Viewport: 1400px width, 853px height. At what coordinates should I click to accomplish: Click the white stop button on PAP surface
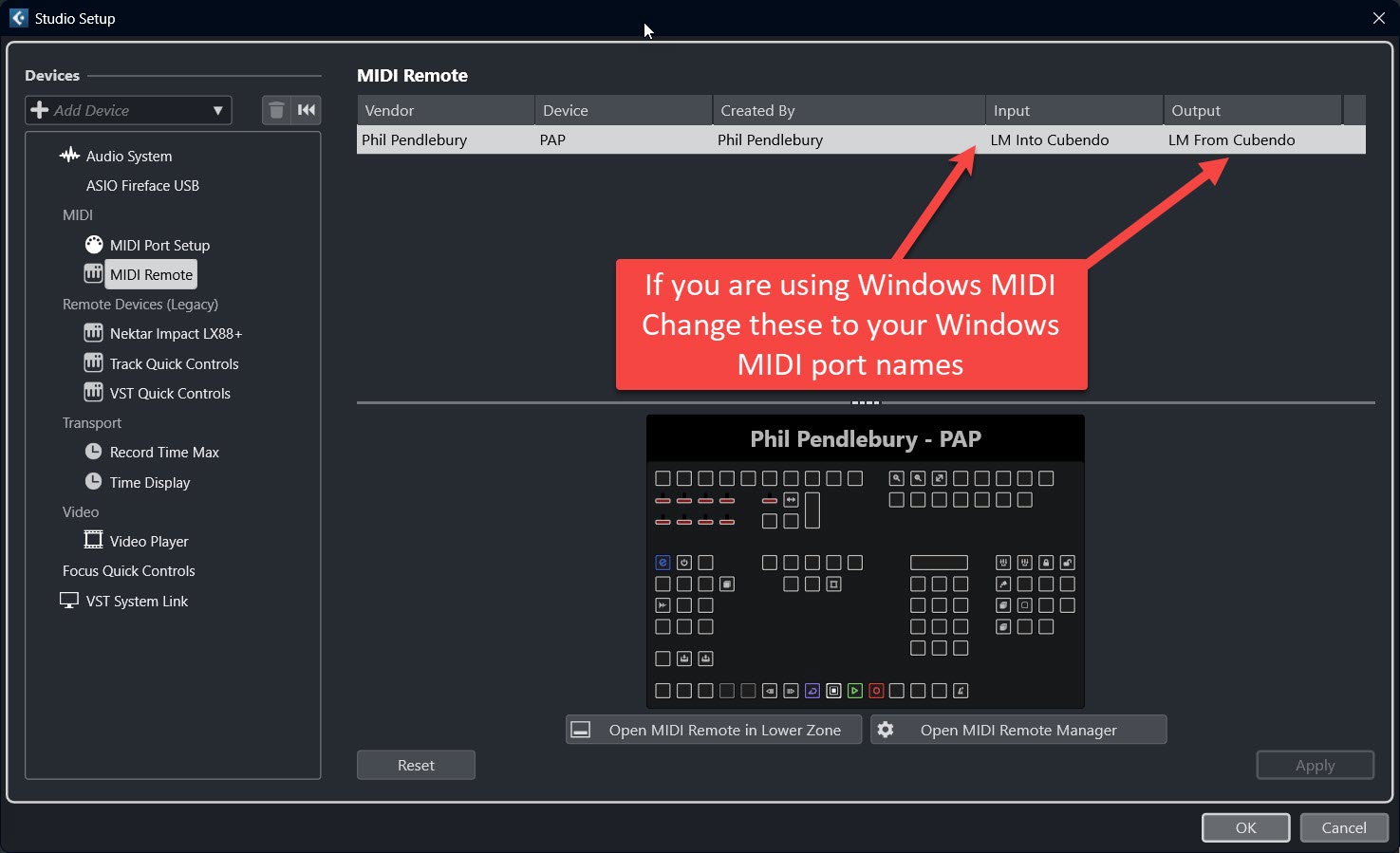(833, 691)
